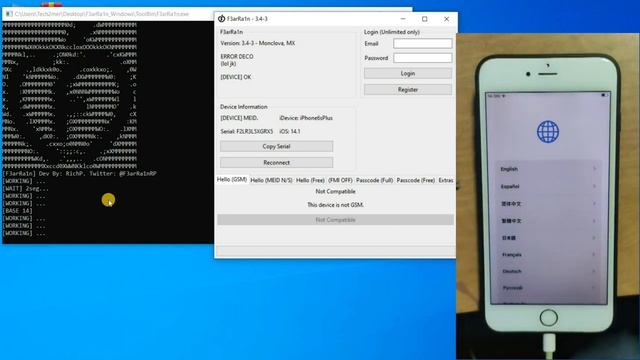640x360 pixels.
Task: Click the [DEVICE] MEID. text
Action: tap(239, 118)
